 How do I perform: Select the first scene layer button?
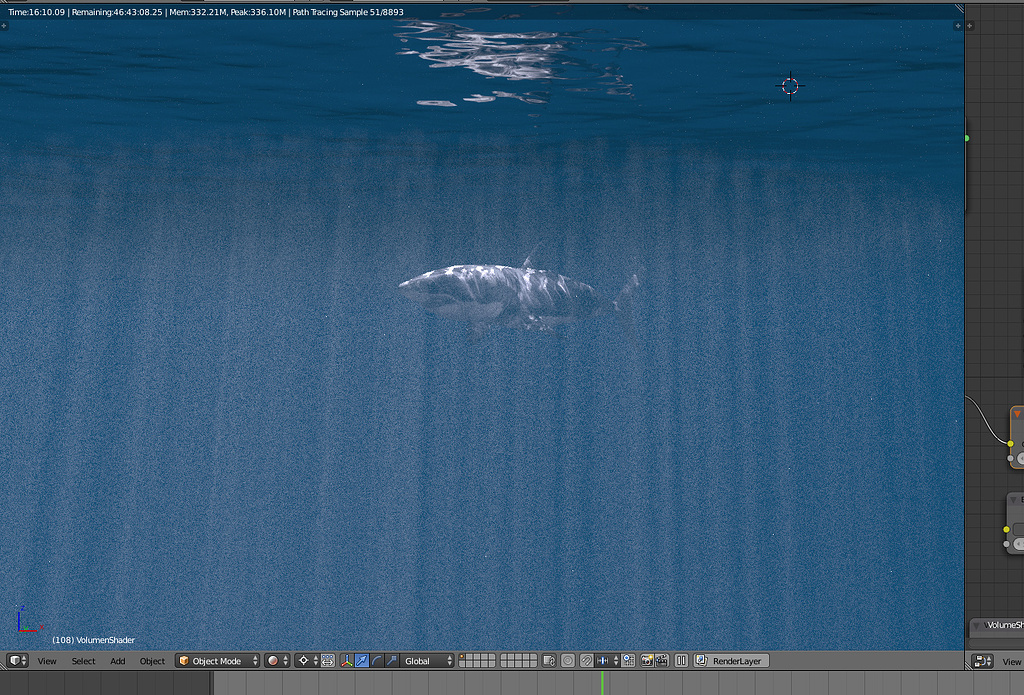[x=462, y=657]
